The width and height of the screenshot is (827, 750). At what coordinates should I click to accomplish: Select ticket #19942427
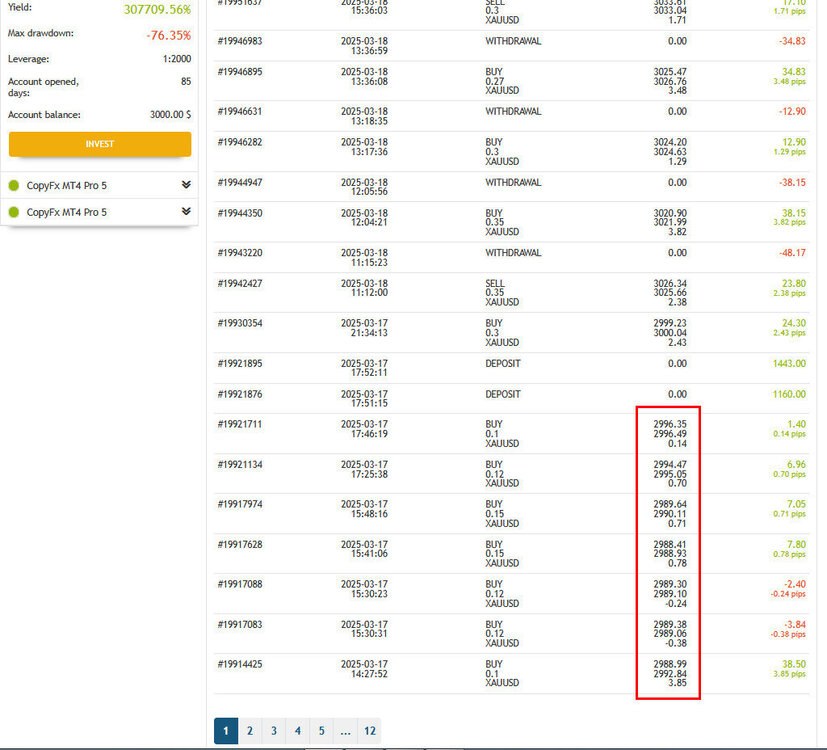tap(240, 283)
